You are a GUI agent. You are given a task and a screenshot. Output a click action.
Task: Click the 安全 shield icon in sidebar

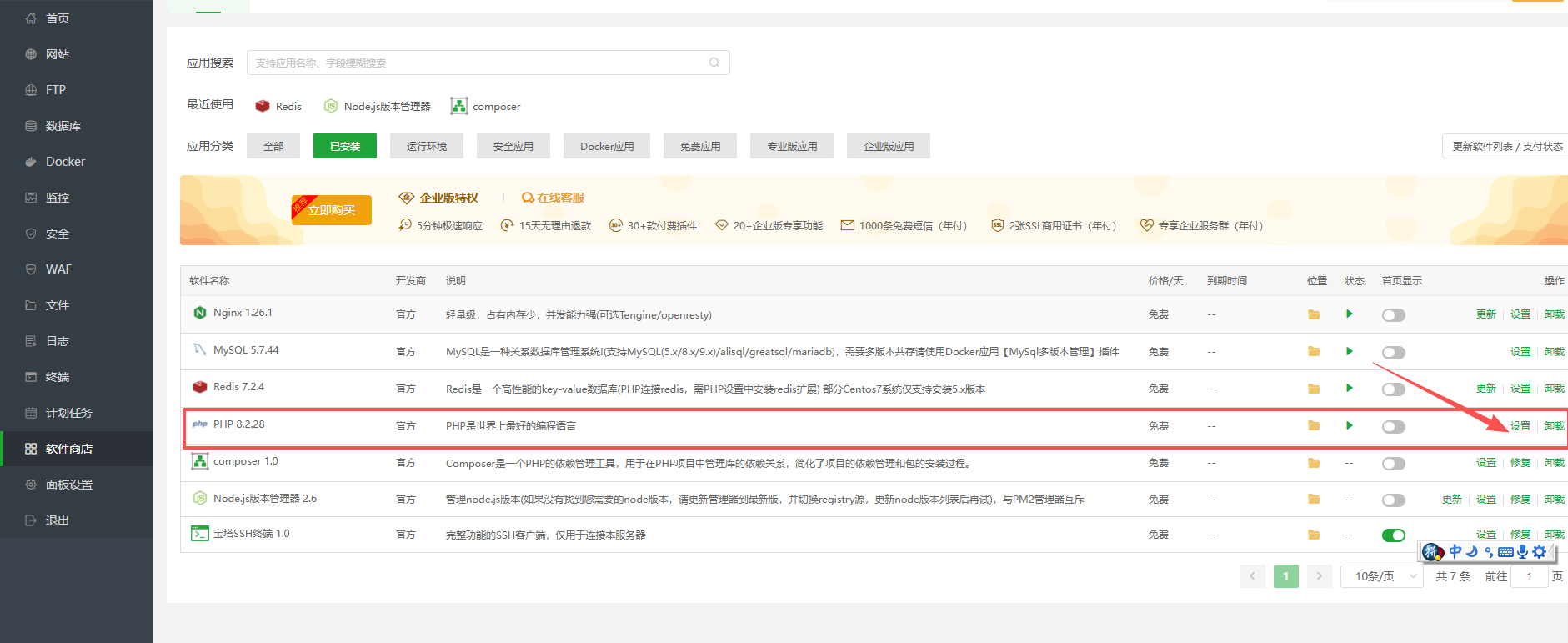pyautogui.click(x=31, y=234)
